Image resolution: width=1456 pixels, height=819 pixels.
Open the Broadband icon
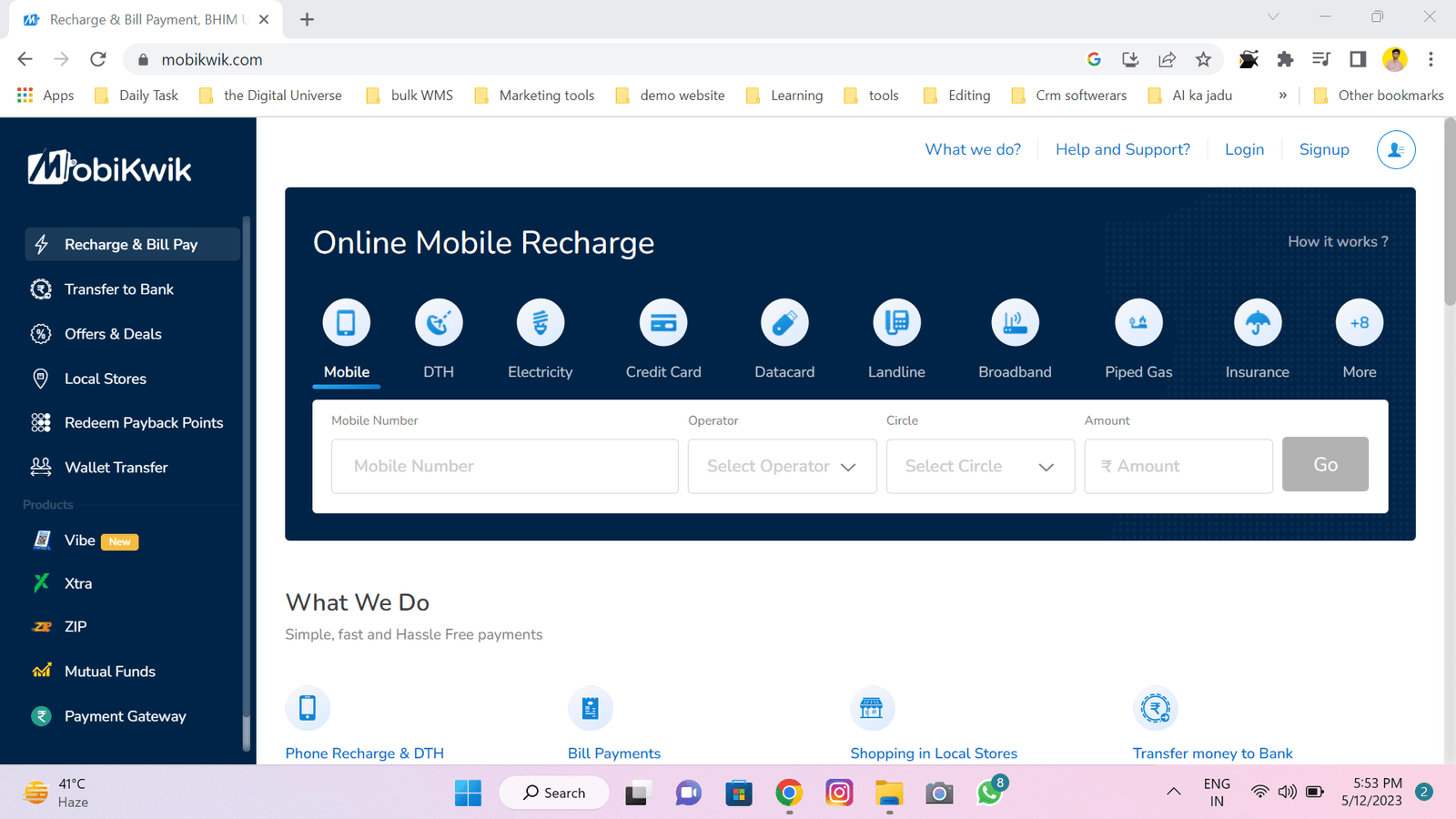coord(1015,322)
